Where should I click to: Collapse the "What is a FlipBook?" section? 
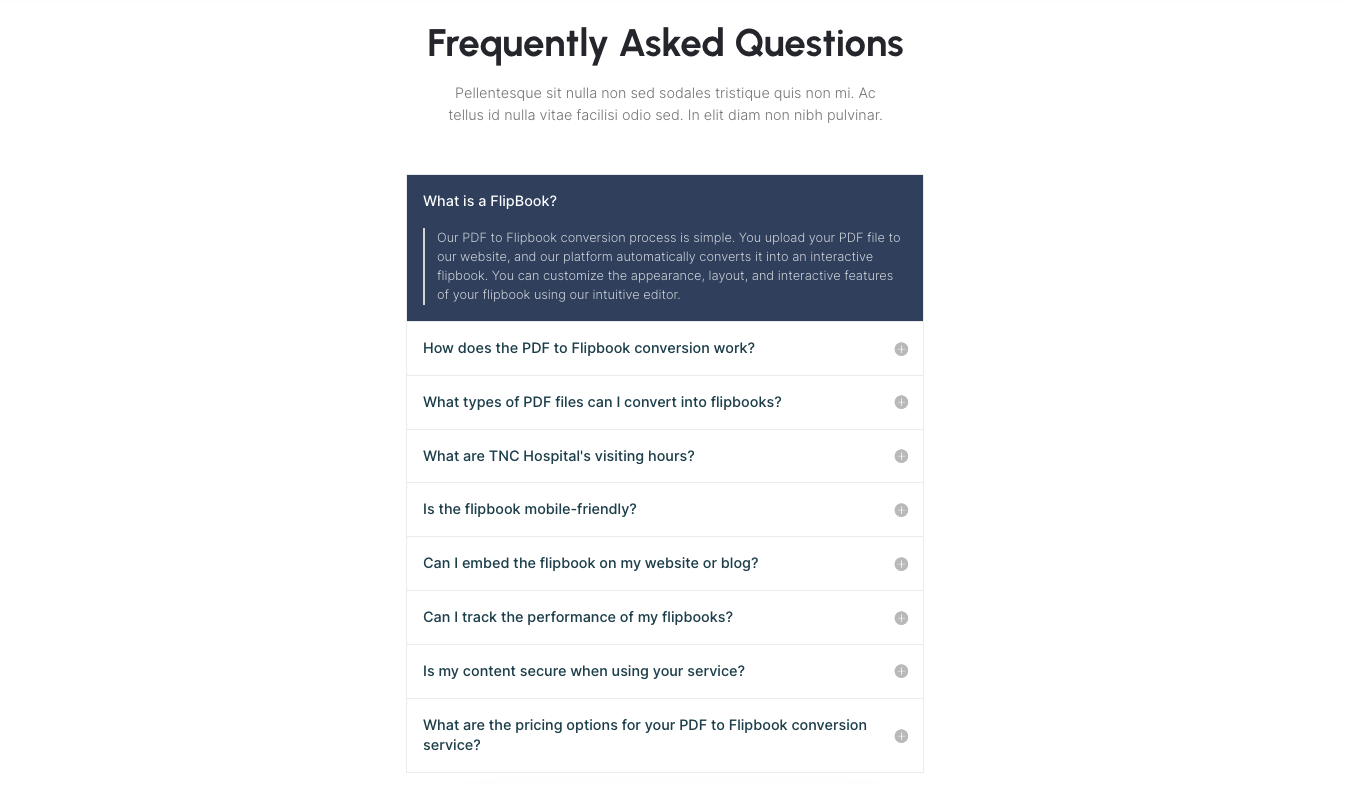[x=490, y=201]
